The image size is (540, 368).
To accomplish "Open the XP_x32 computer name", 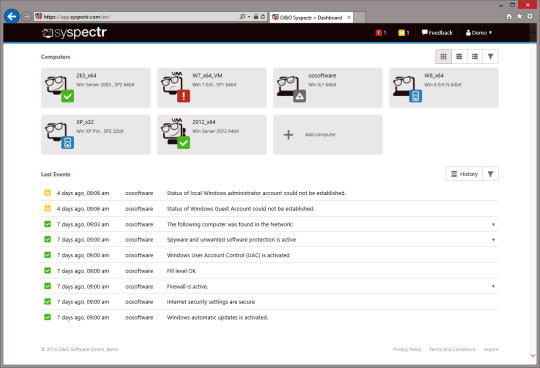I will 85,122.
